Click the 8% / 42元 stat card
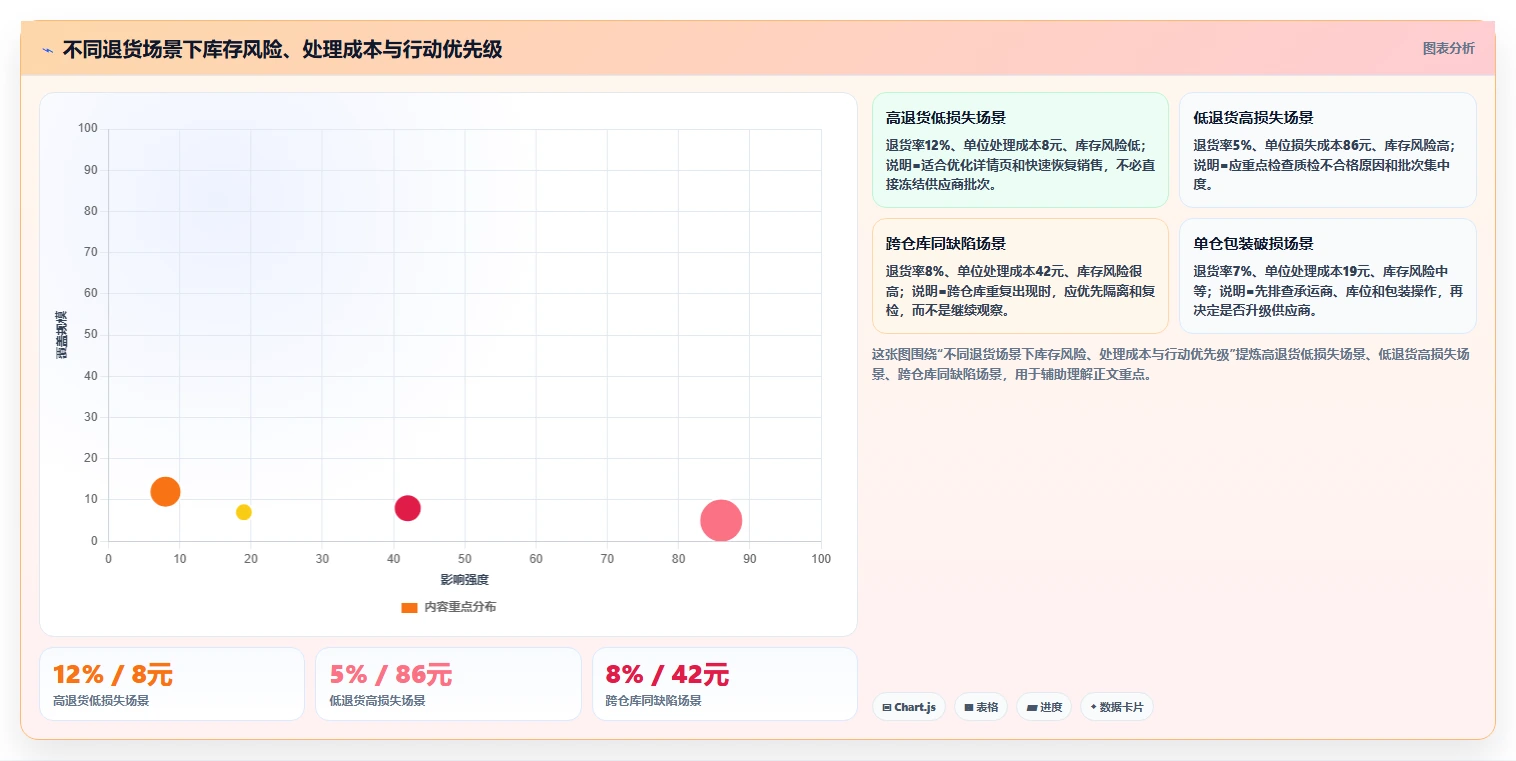Screen dimensions: 1516x761 pos(725,684)
